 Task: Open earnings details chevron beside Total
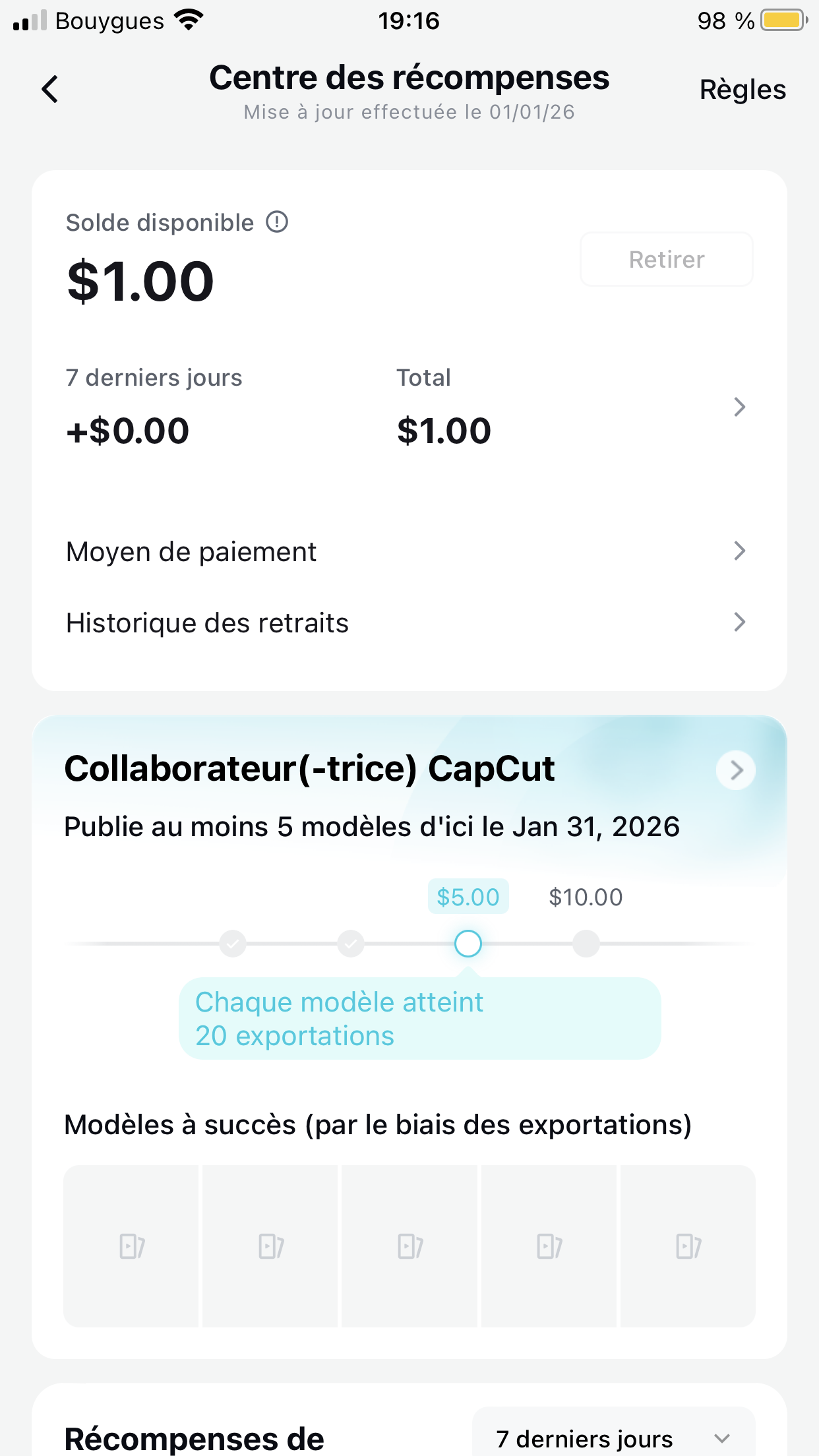[739, 407]
